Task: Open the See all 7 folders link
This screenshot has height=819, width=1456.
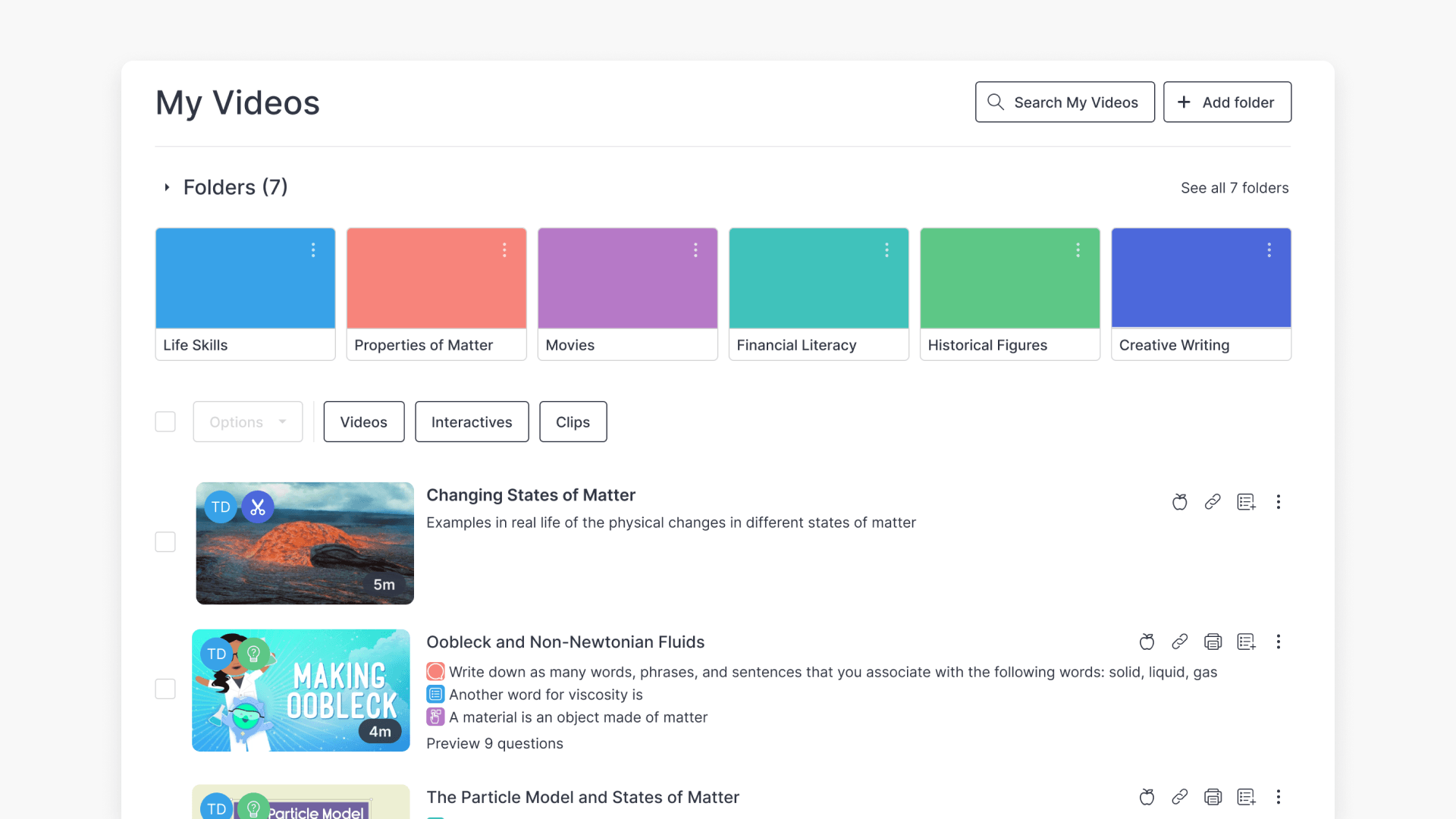Action: click(x=1235, y=188)
